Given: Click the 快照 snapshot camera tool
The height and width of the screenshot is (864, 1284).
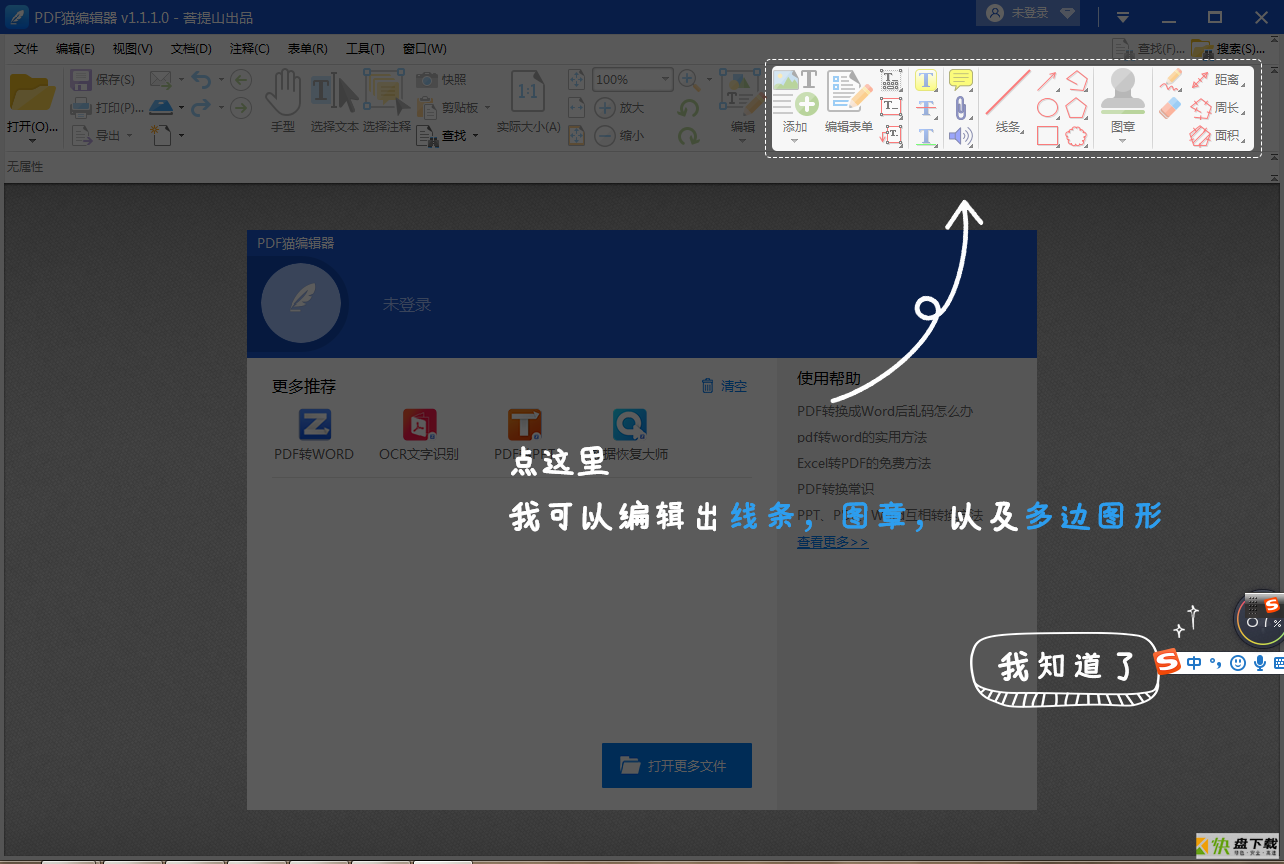Looking at the screenshot, I should click(x=442, y=80).
